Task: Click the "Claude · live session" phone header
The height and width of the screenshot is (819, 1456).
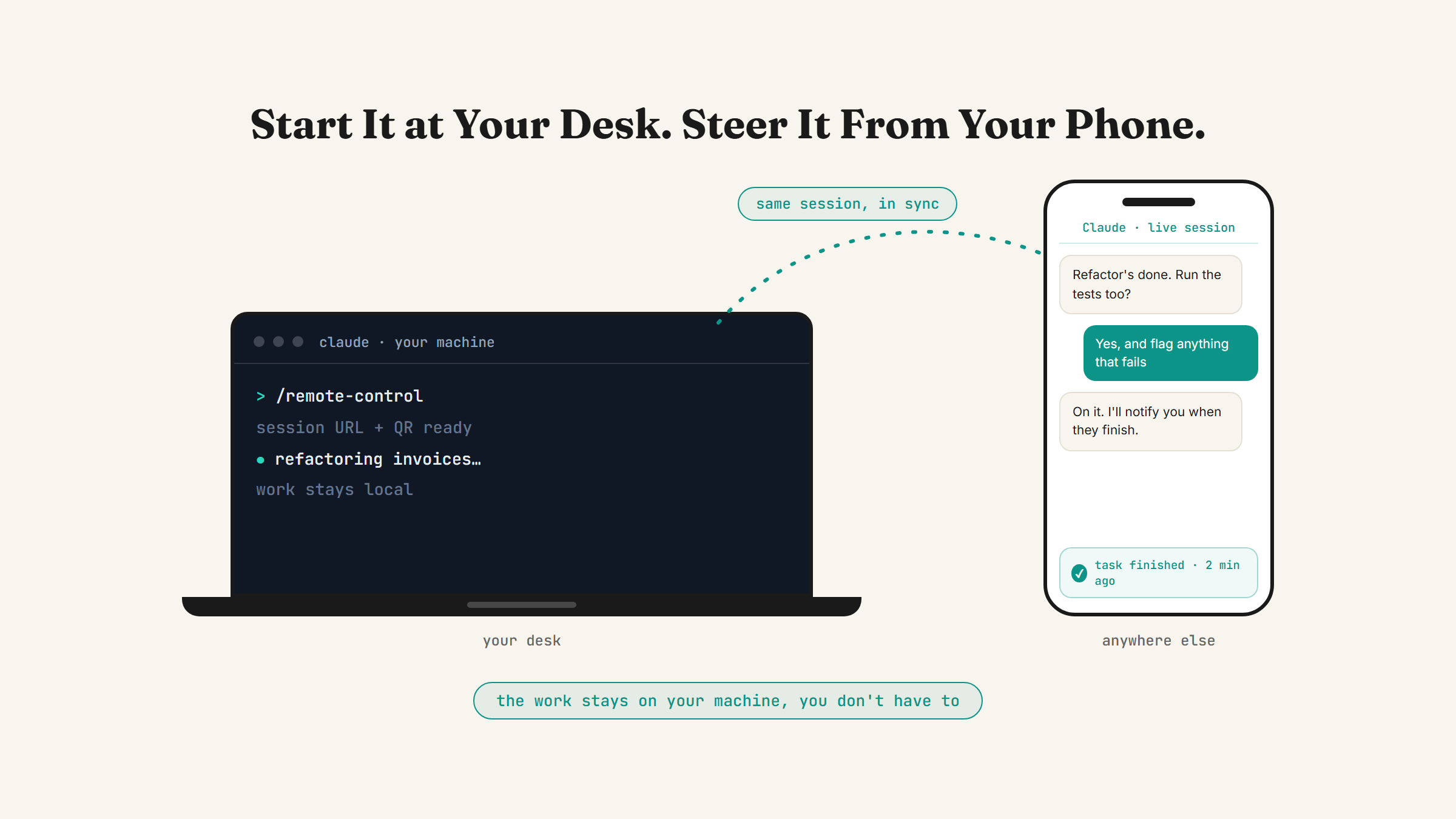Action: (1159, 227)
